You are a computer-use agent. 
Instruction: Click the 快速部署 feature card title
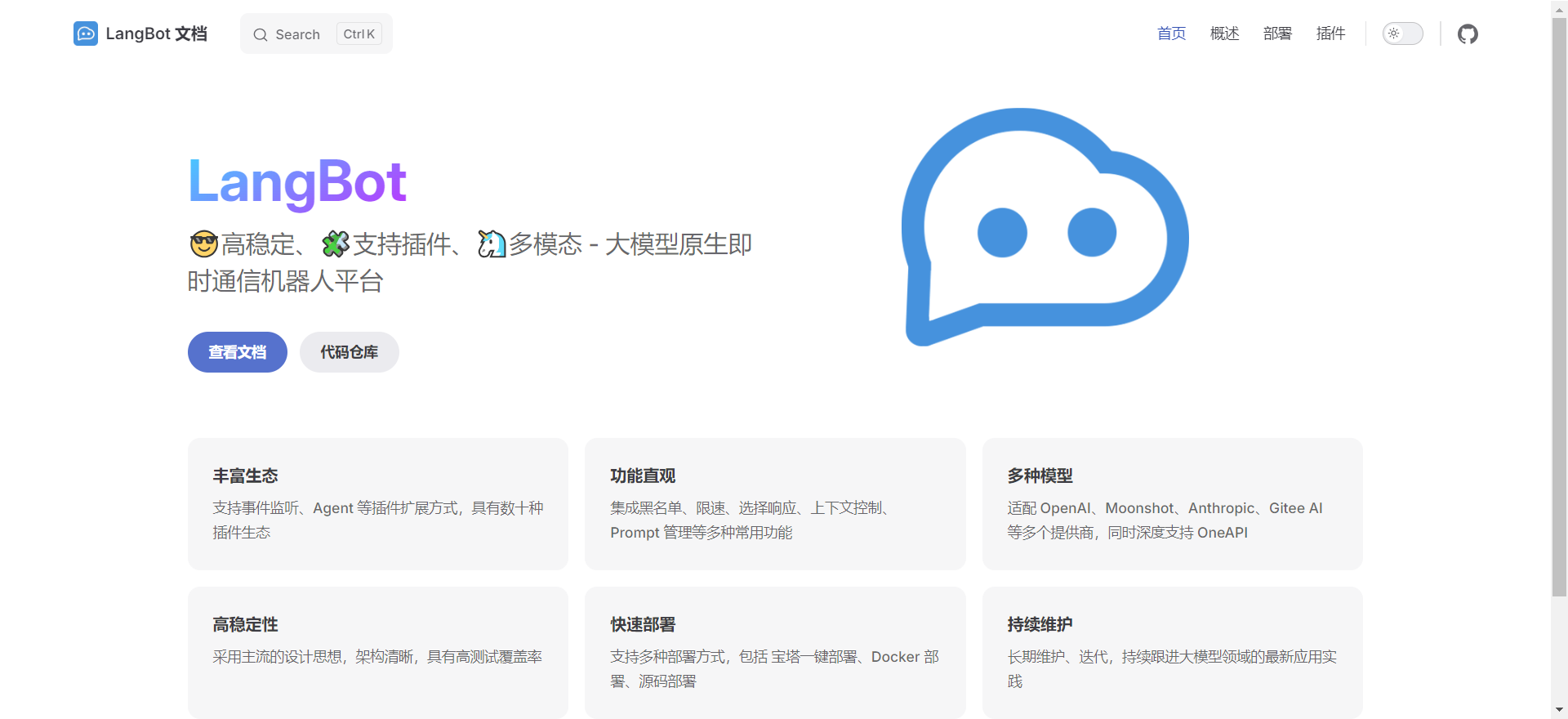click(643, 624)
